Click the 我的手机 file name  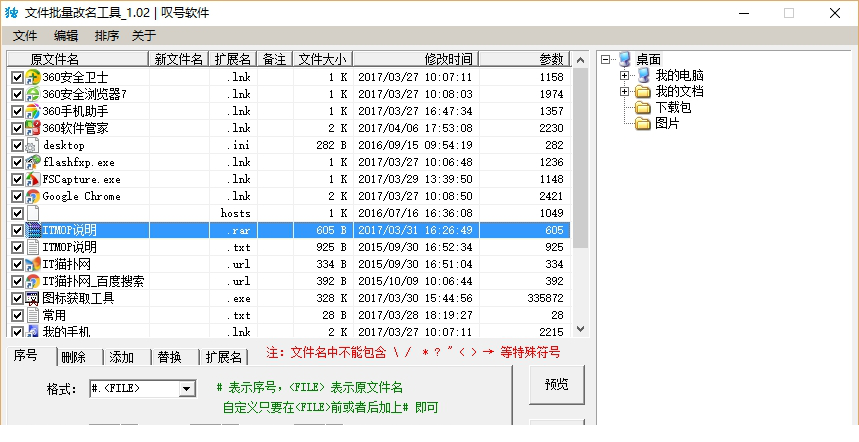click(66, 332)
